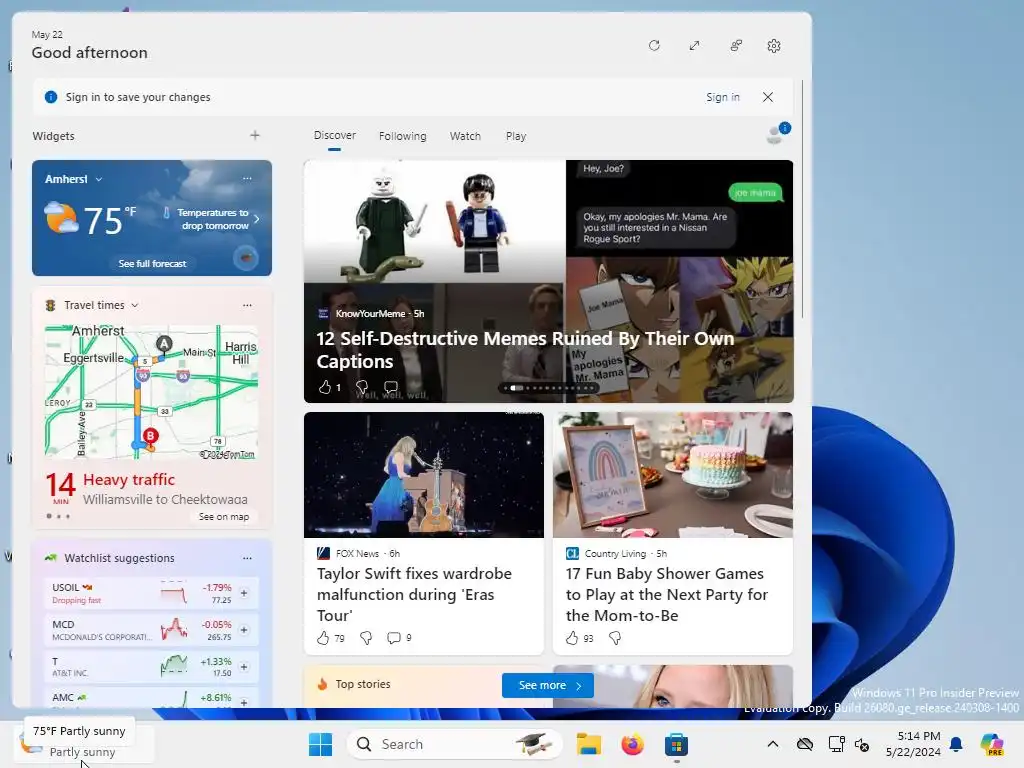Click See on map button
This screenshot has height=768, width=1024.
click(x=223, y=517)
